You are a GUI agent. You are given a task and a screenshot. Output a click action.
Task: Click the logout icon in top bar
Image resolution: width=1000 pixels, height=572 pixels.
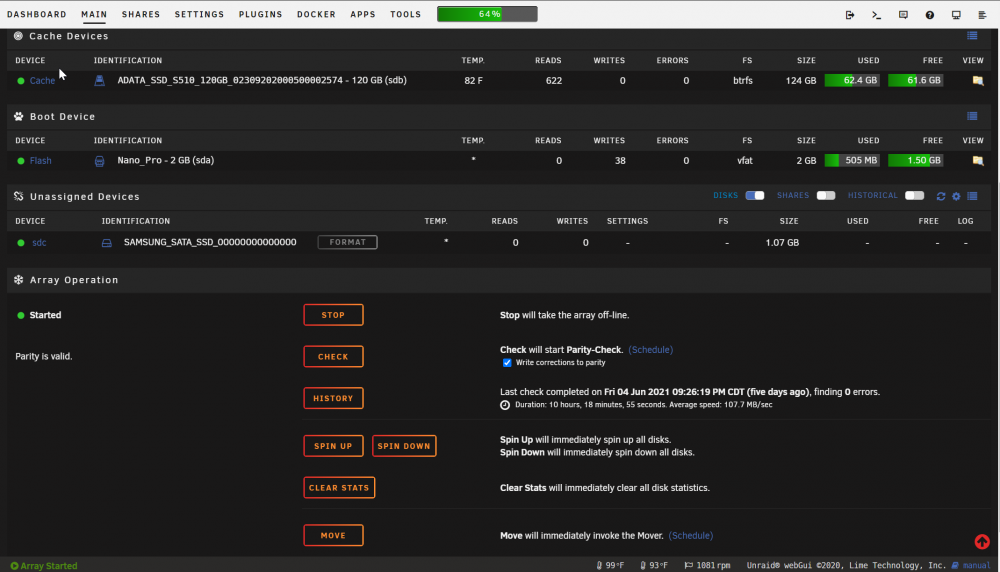[x=849, y=15]
